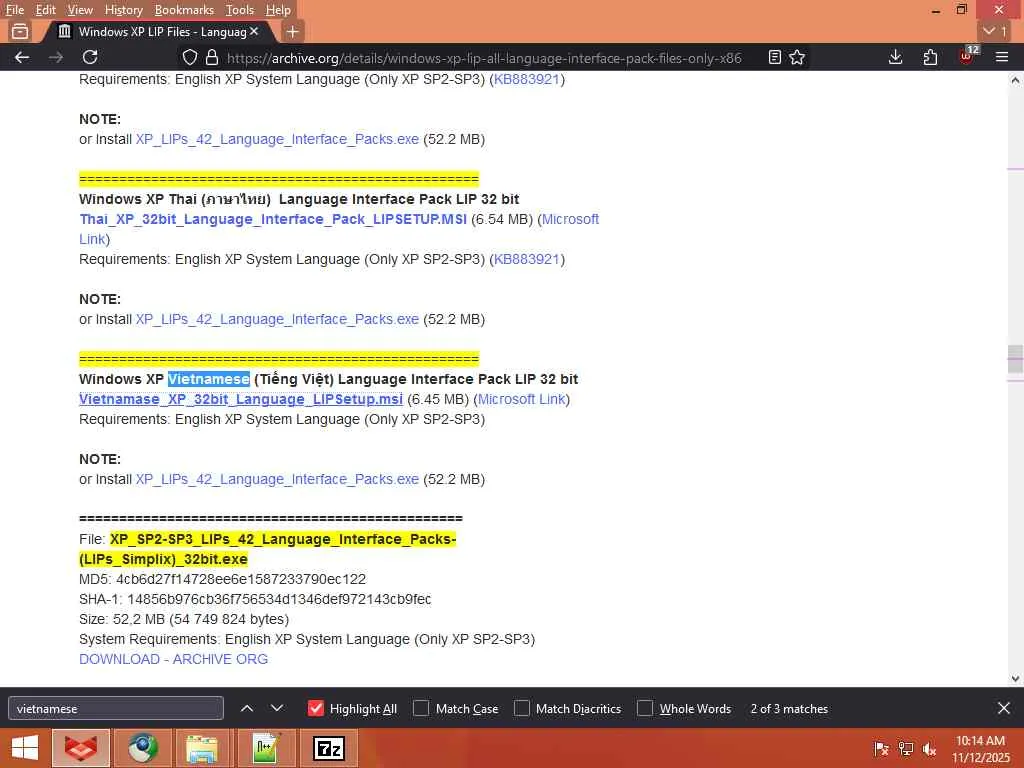Click the SHA-1 hash value text
Screen dimensions: 1024x768
[x=279, y=599]
